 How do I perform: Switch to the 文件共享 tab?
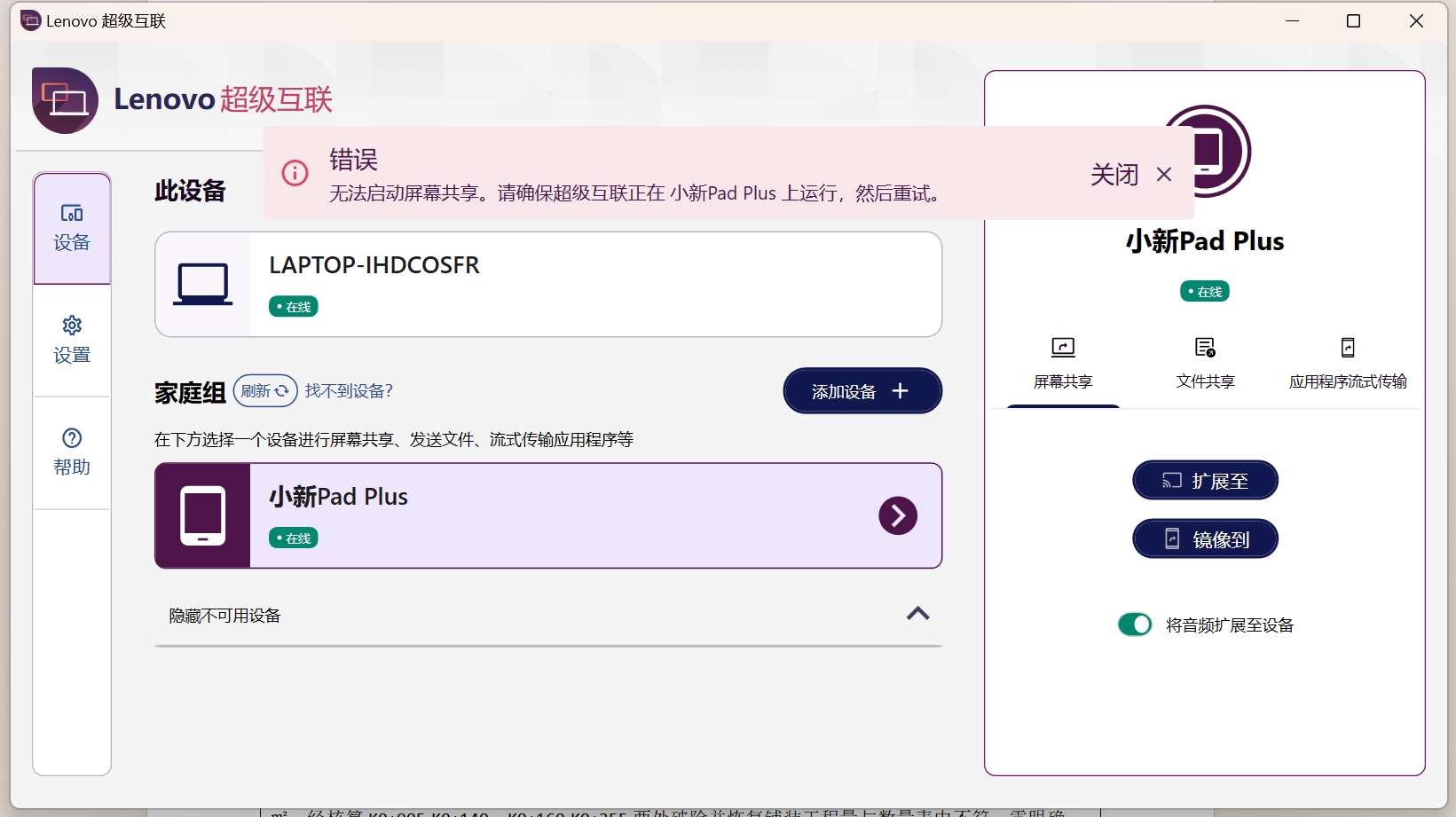coord(1205,364)
